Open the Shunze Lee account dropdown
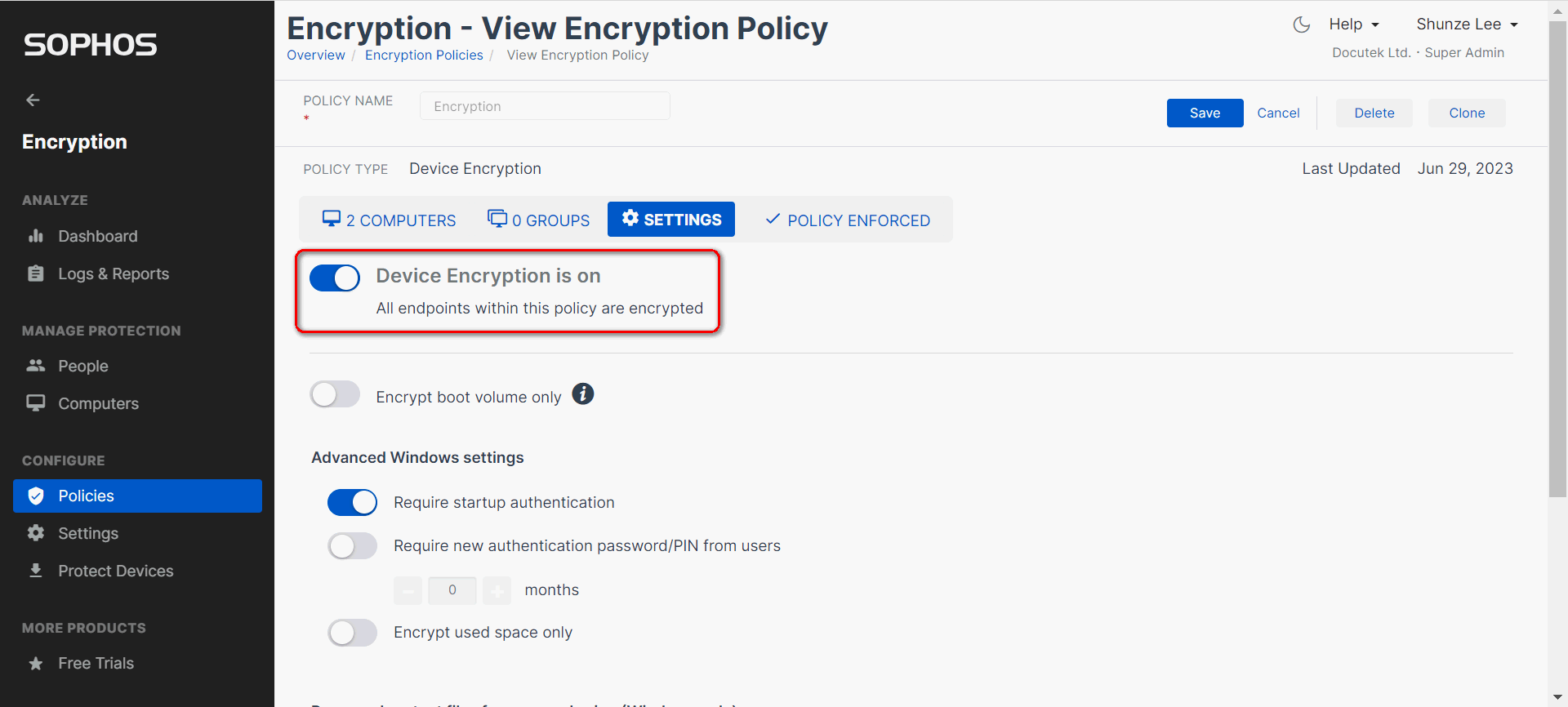Screen dimensions: 1568x707 click(1468, 24)
